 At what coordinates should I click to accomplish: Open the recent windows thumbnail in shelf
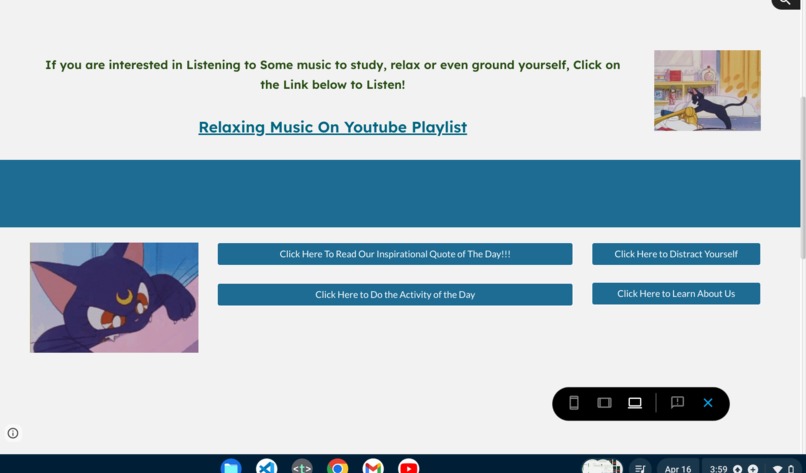pos(602,467)
